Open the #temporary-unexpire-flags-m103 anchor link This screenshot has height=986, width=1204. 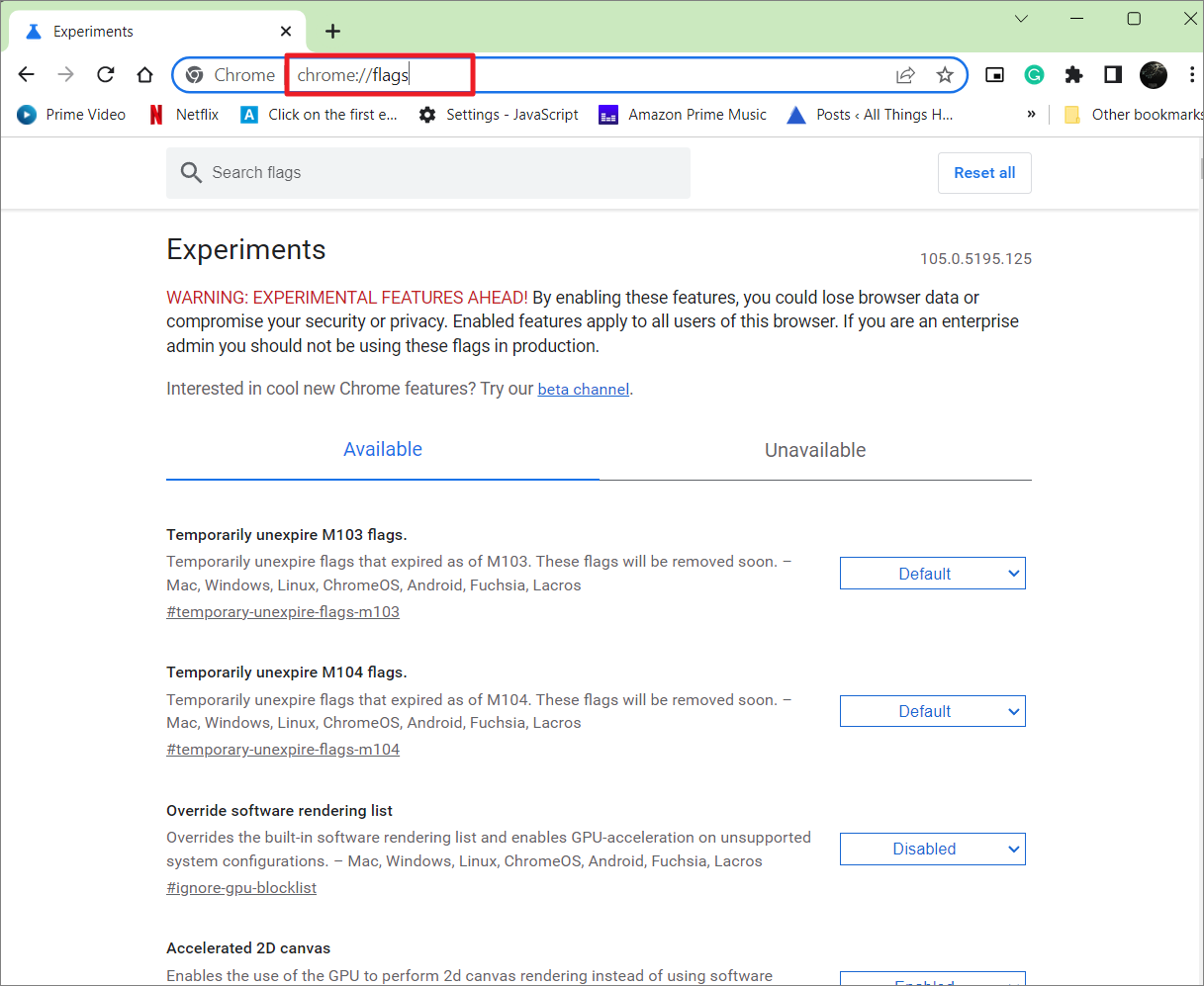coord(283,612)
